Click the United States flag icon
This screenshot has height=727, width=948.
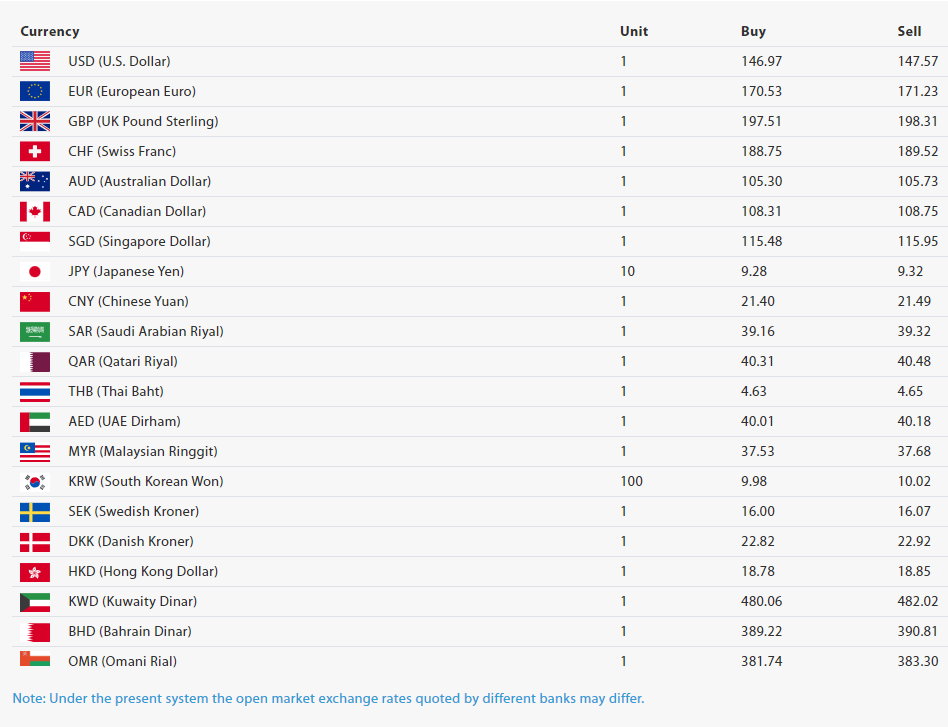35,61
